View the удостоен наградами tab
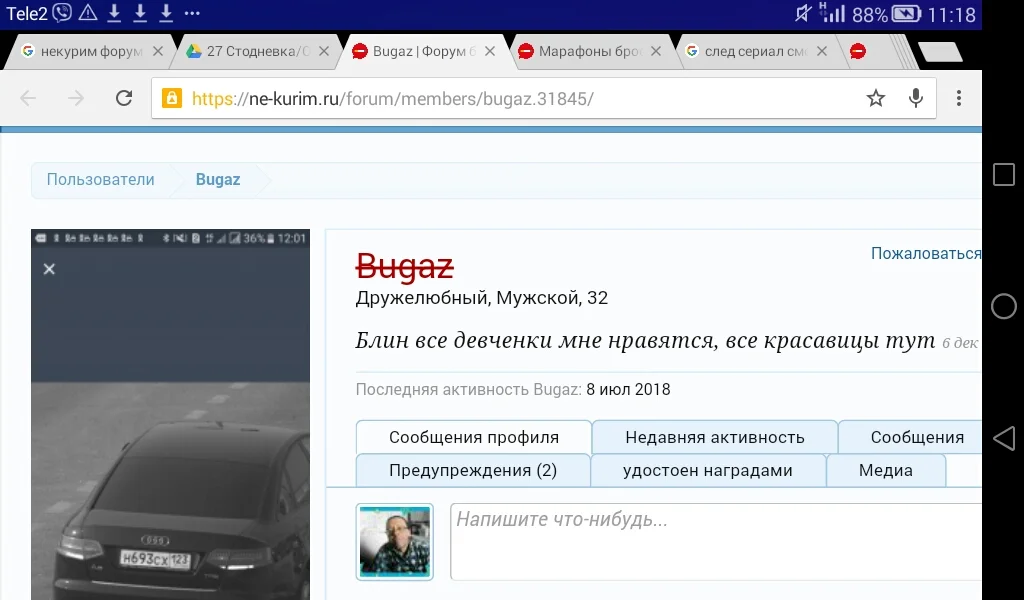The height and width of the screenshot is (600, 1024). tap(709, 470)
